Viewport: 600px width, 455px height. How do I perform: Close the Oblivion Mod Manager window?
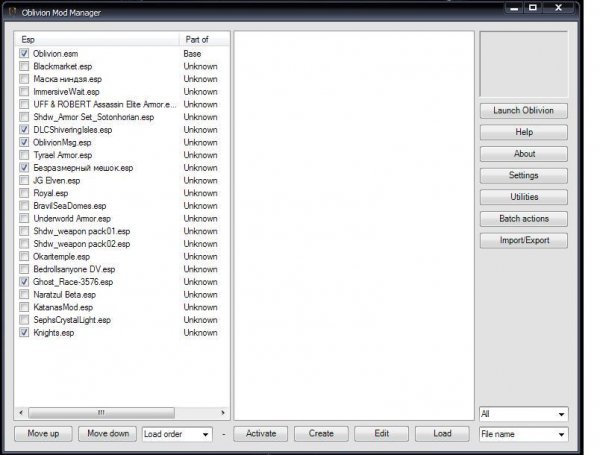point(558,8)
